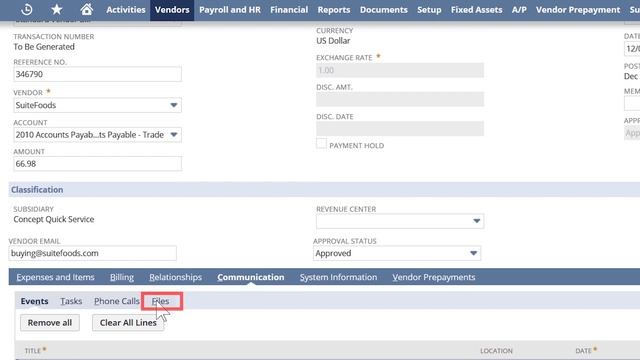The width and height of the screenshot is (640, 360).
Task: Open the Fixed Assets menu
Action: coord(476,10)
